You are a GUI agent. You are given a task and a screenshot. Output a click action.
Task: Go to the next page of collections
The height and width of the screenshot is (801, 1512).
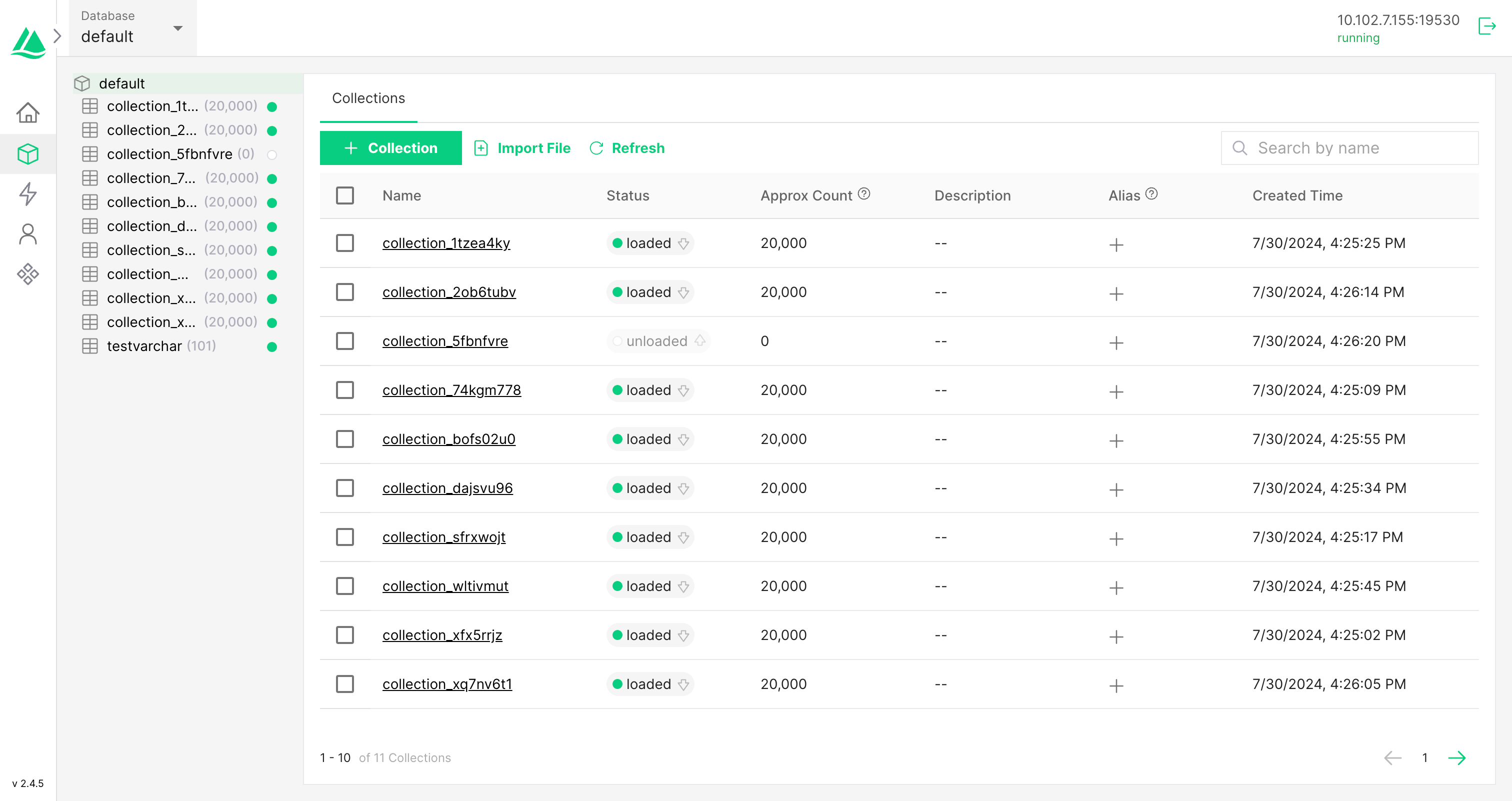click(x=1456, y=757)
